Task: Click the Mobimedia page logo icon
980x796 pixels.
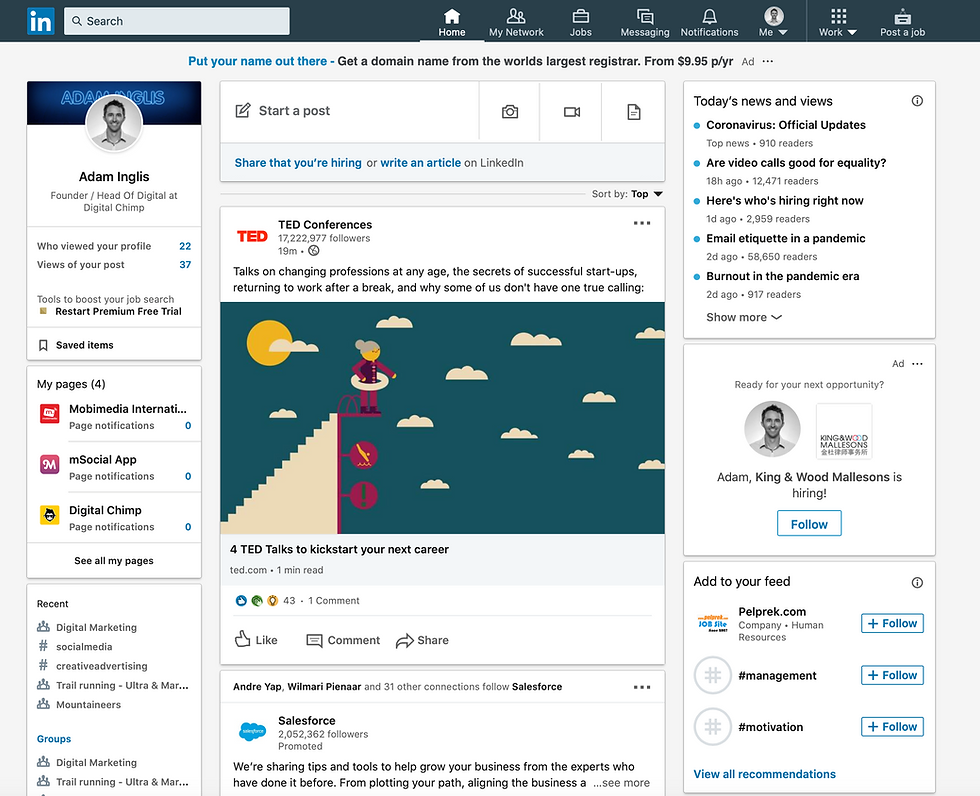Action: 50,414
